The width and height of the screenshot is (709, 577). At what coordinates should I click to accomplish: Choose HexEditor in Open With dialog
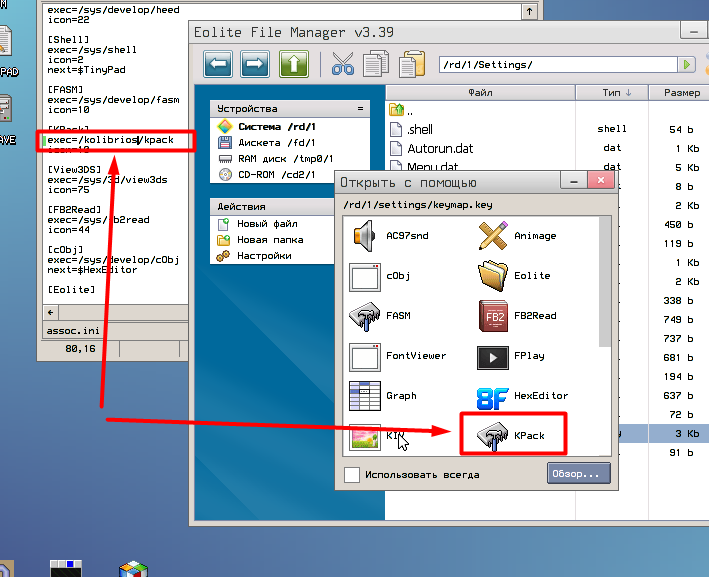(x=522, y=398)
